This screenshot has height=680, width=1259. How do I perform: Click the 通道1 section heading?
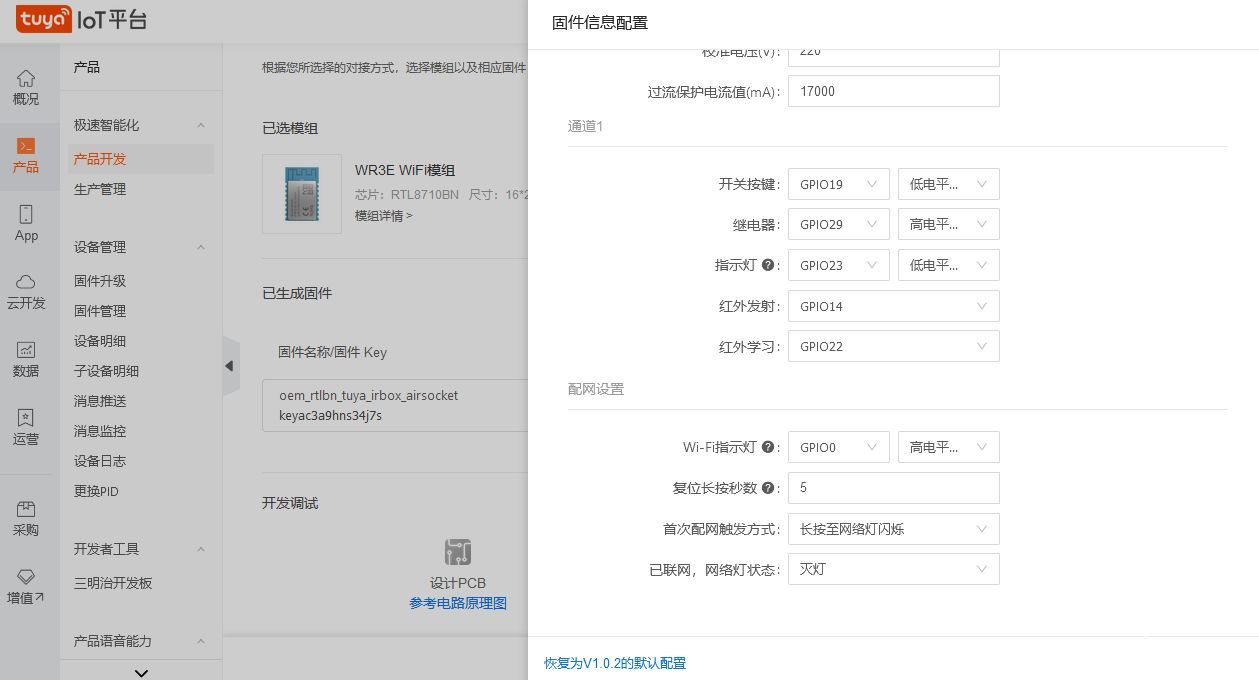(x=585, y=126)
